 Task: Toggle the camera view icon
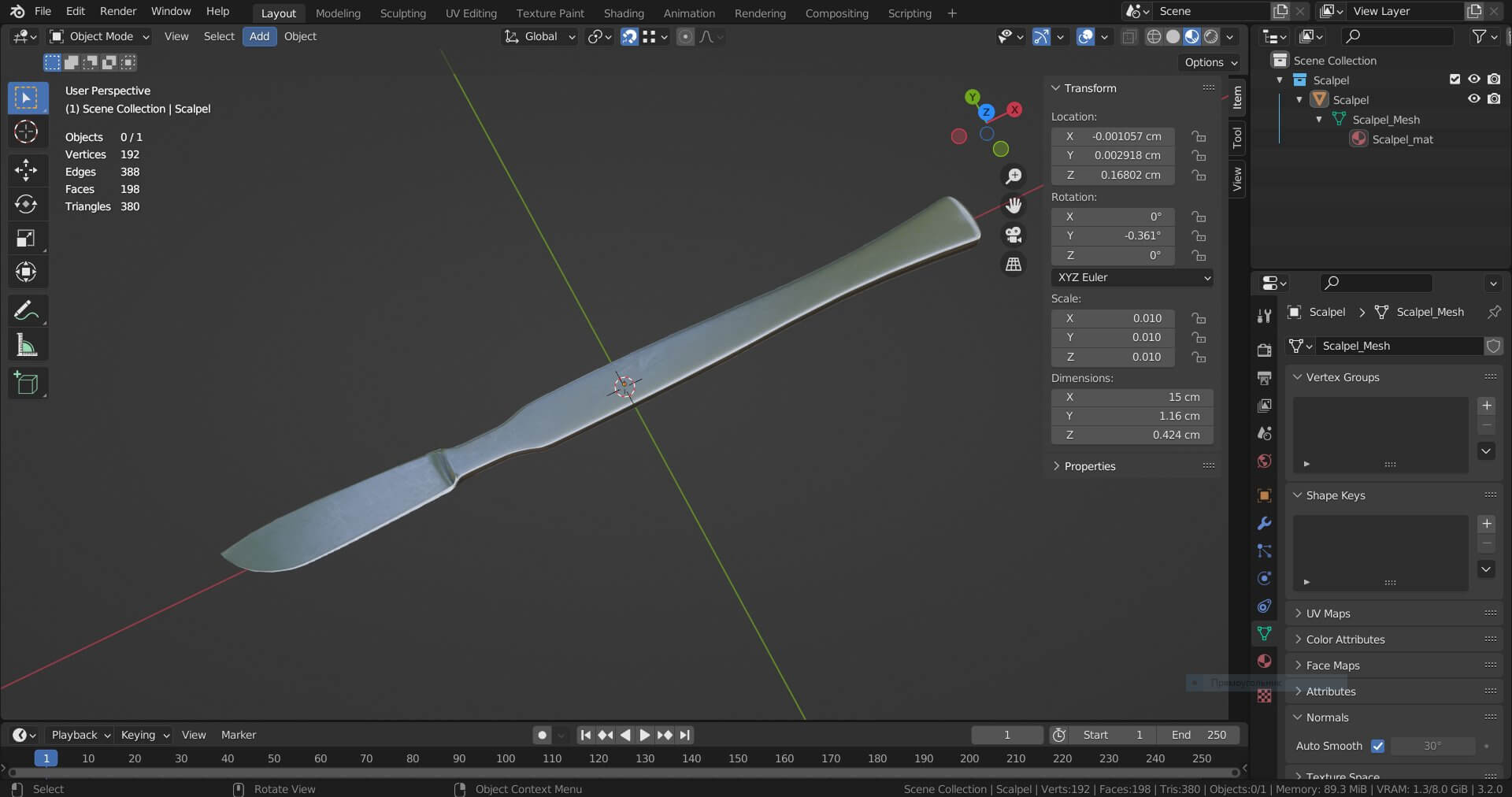1014,235
